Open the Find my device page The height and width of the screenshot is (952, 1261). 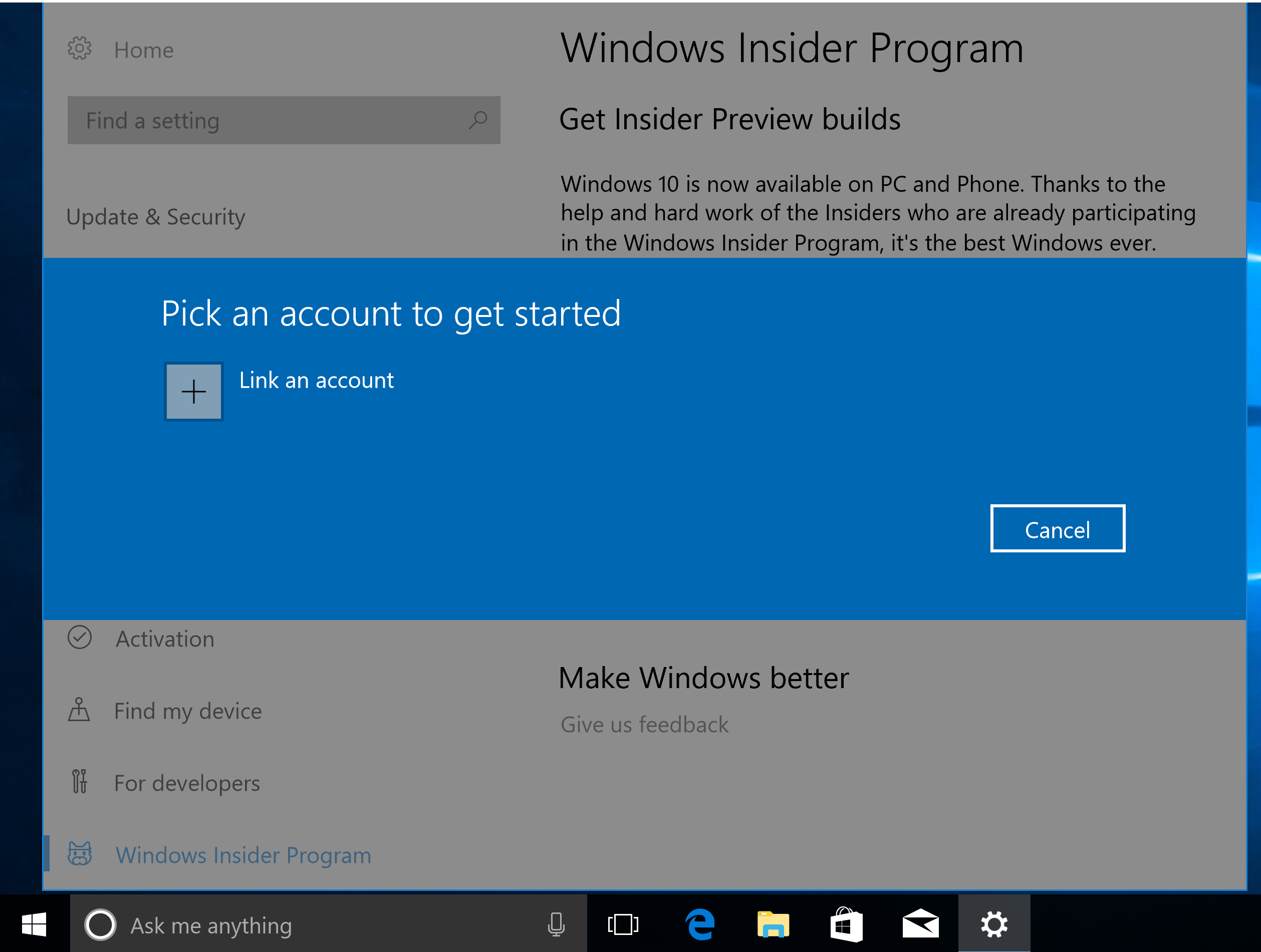(187, 711)
